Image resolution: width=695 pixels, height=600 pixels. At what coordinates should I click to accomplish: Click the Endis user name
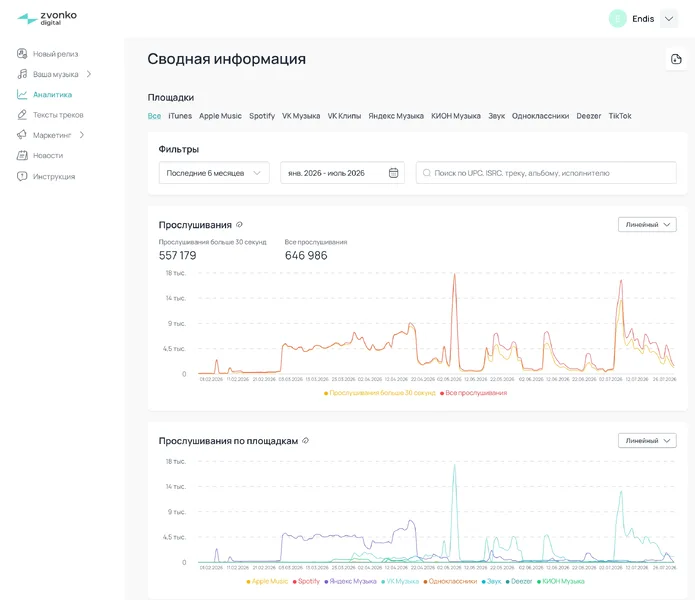coord(643,19)
